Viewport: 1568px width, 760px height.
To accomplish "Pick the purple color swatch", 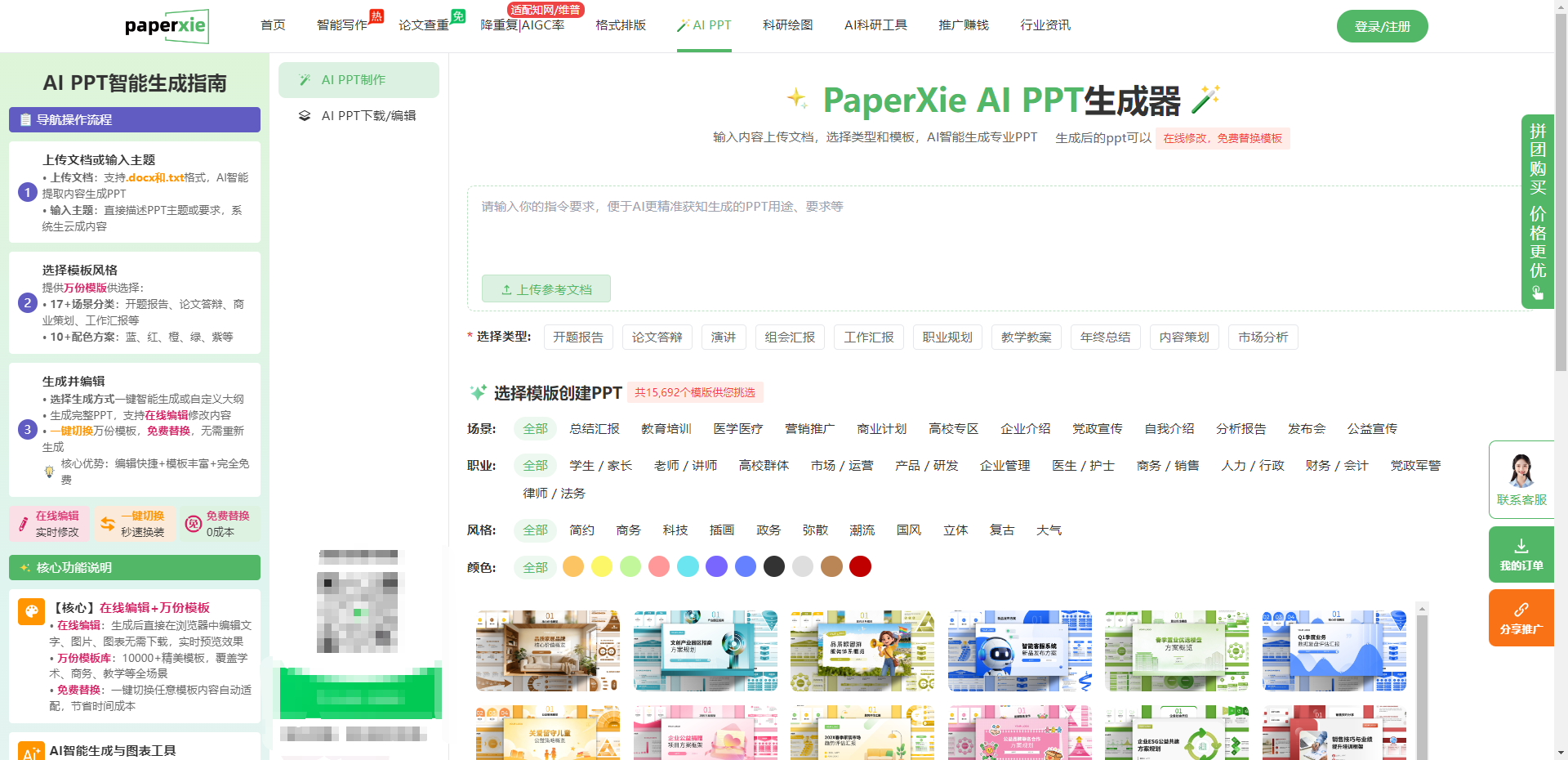I will [x=716, y=566].
